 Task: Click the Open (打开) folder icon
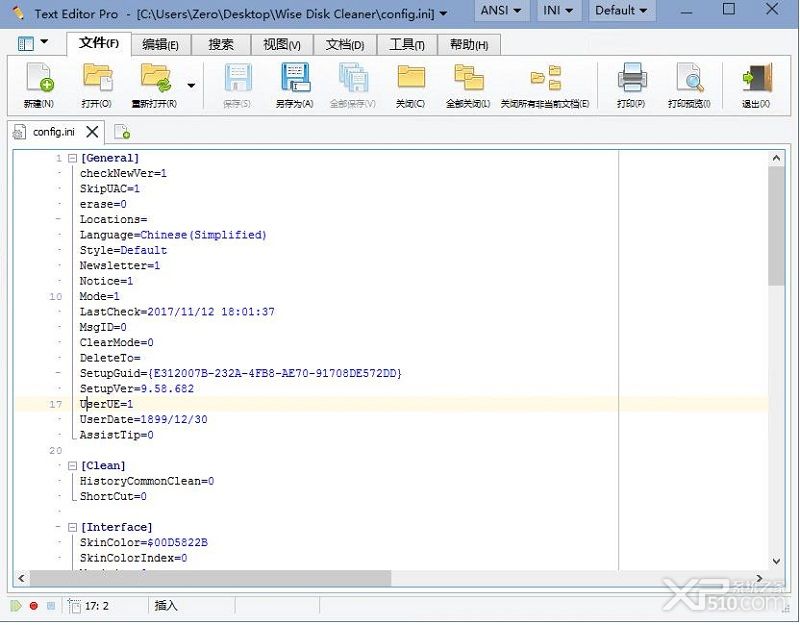tap(97, 79)
